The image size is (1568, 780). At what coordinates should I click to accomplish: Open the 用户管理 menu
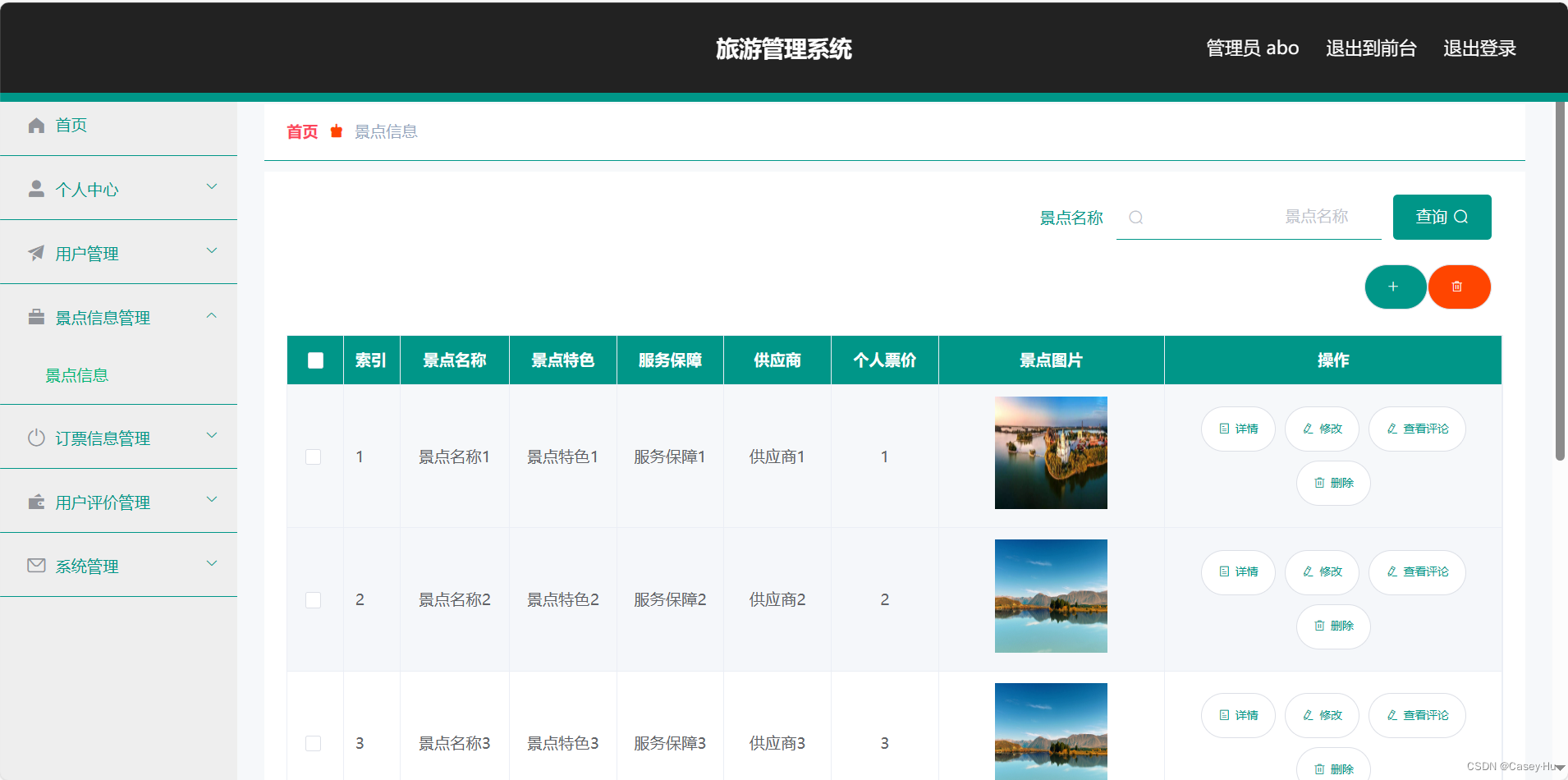click(x=118, y=252)
